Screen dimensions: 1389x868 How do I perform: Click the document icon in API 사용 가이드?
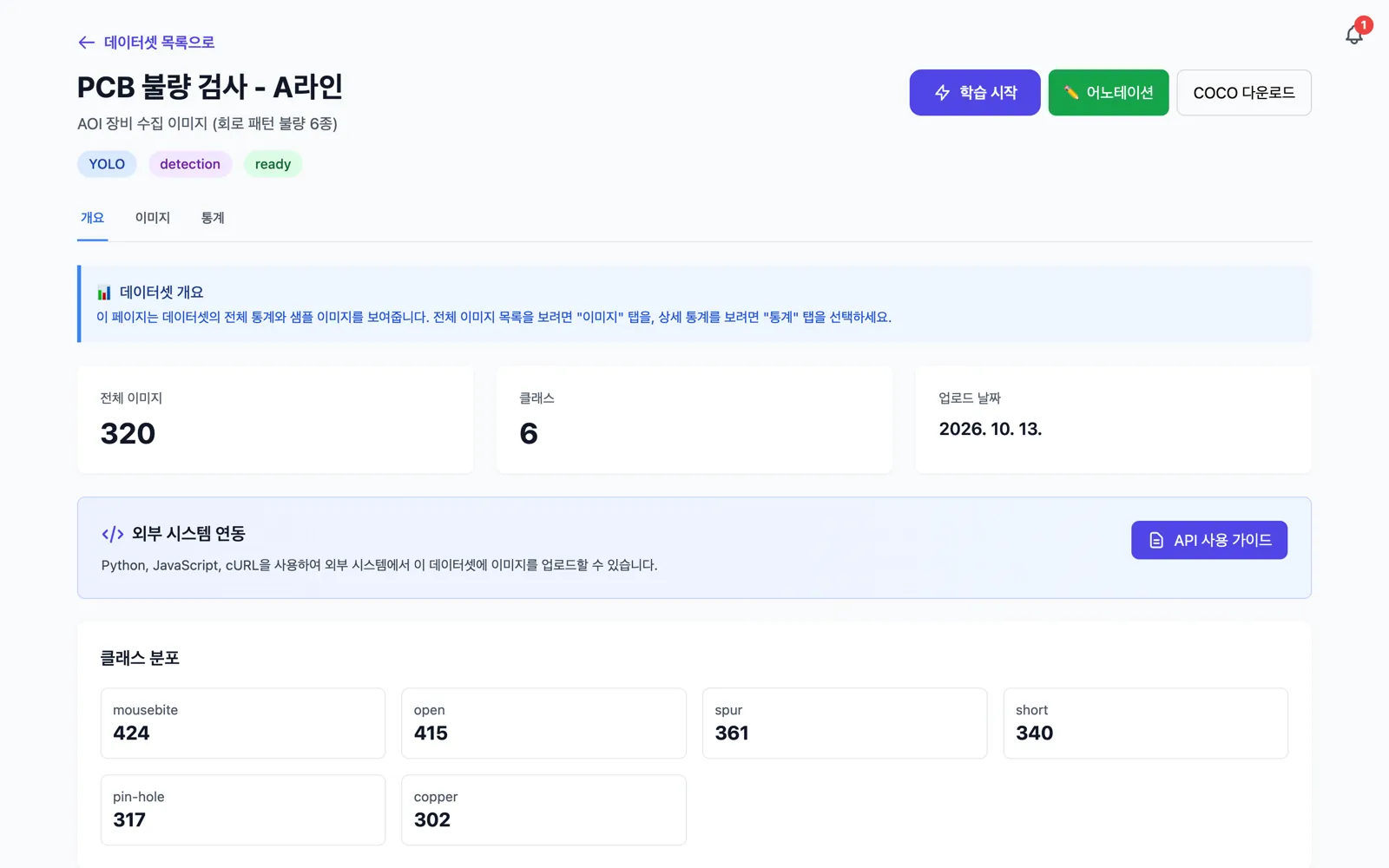pos(1156,541)
